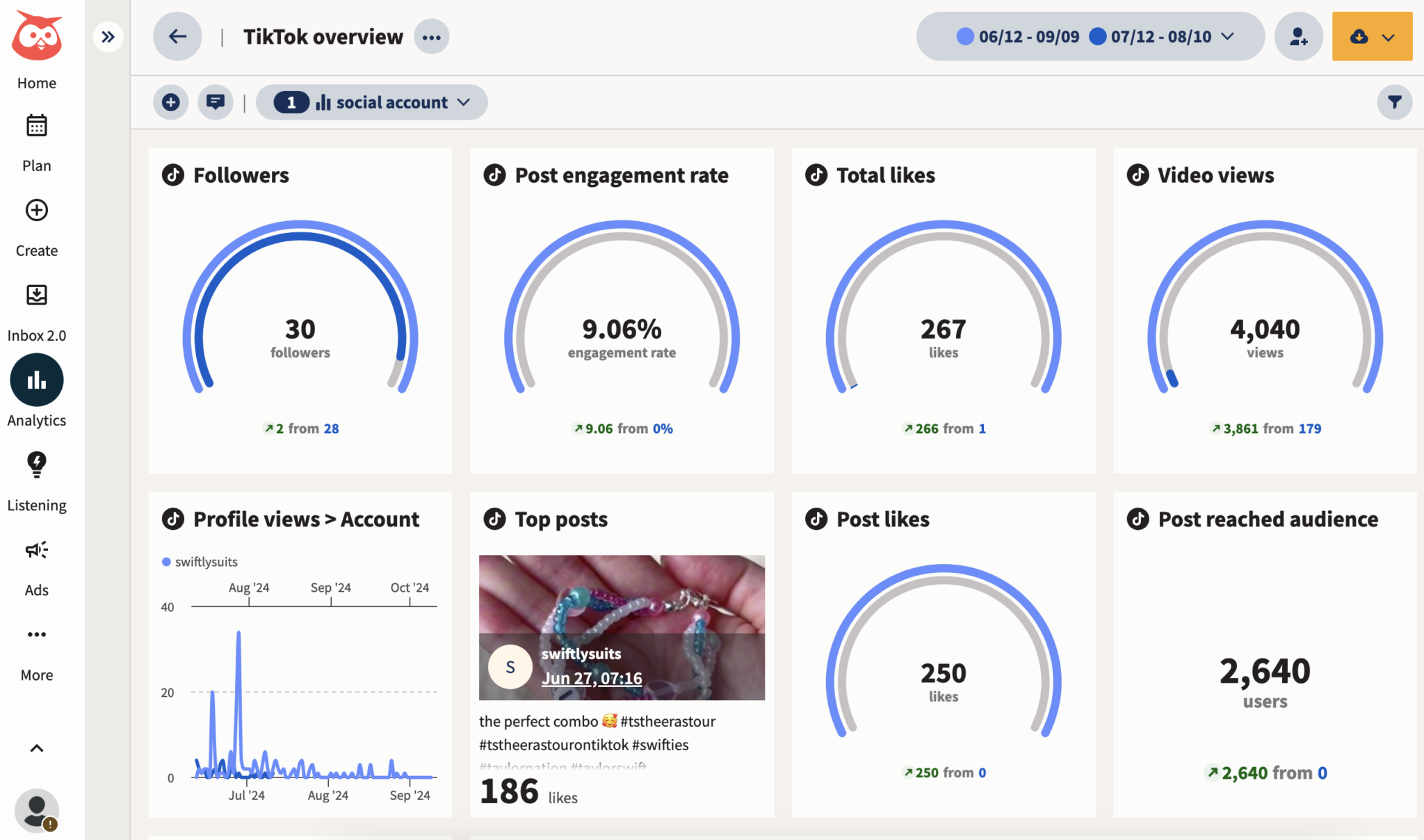Click the TikTok icon beside Followers
The image size is (1424, 840).
[173, 175]
